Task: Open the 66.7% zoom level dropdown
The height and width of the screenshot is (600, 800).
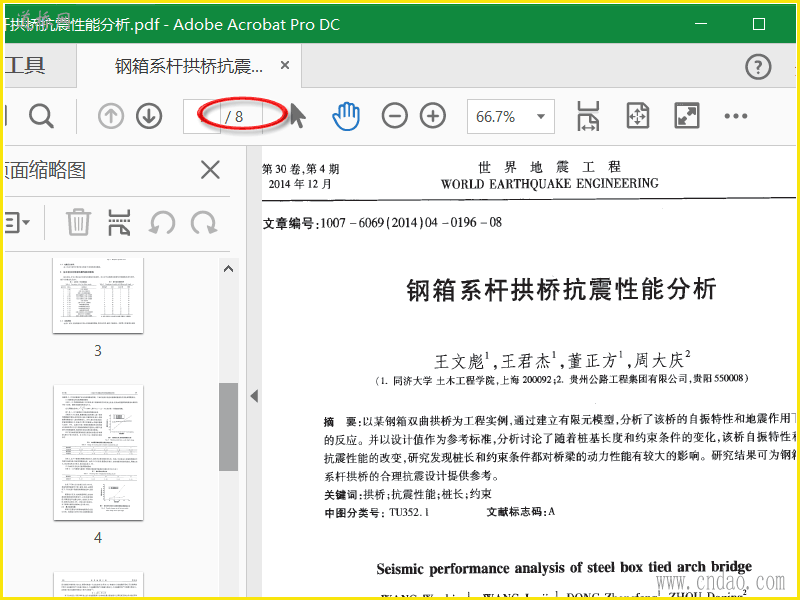Action: click(x=511, y=116)
